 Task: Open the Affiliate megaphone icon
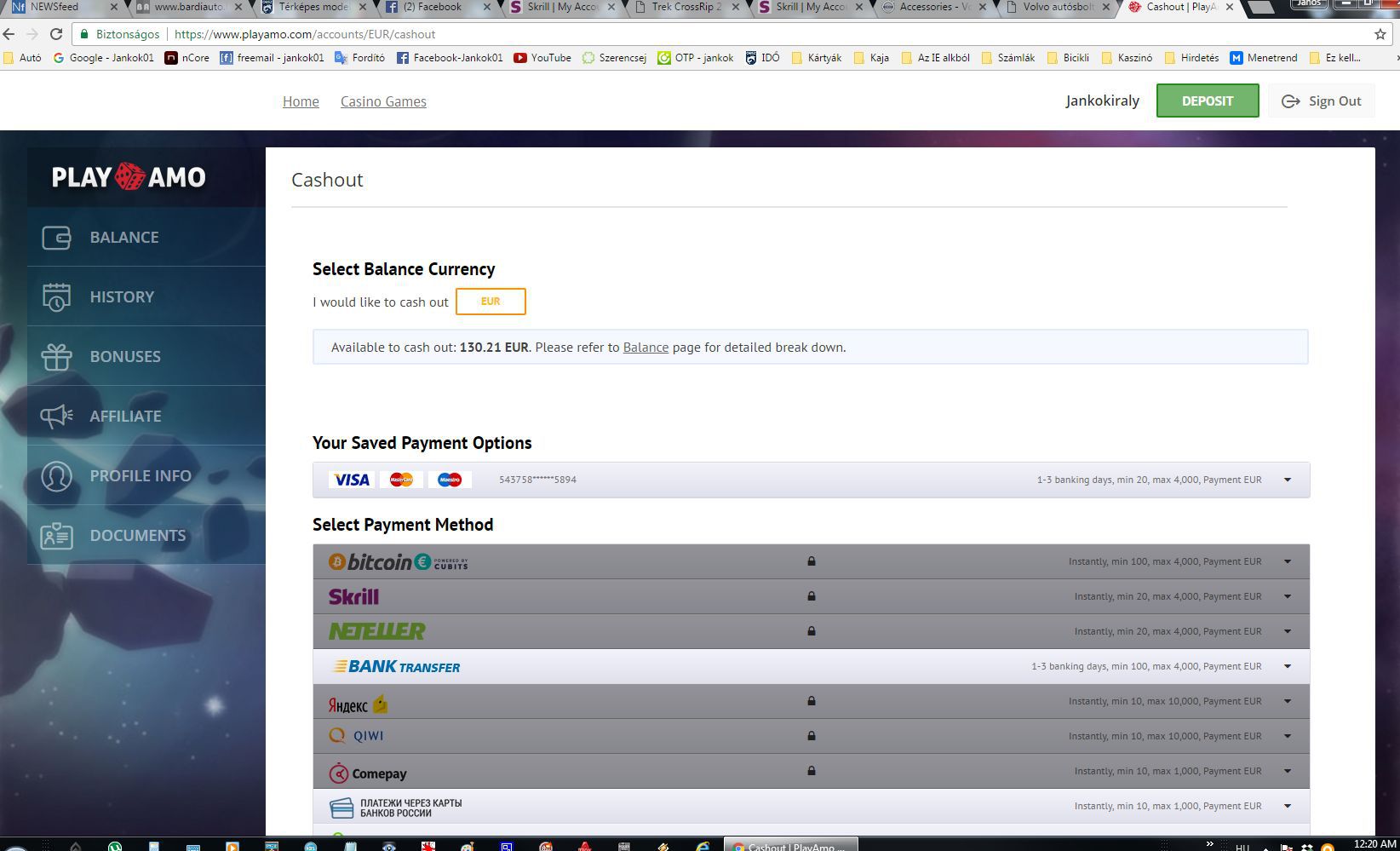[x=56, y=416]
